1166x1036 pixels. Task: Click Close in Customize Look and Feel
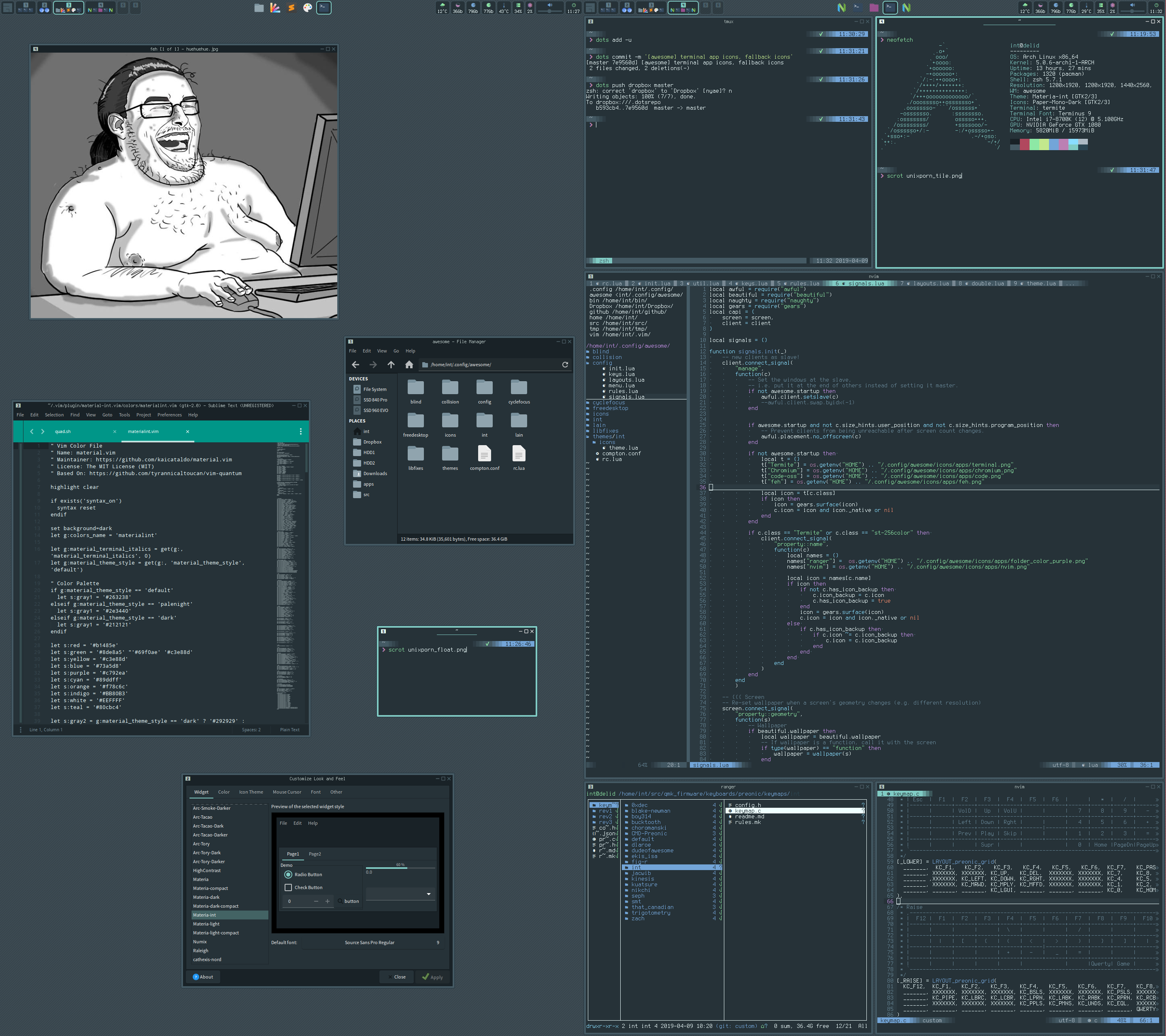pyautogui.click(x=397, y=977)
